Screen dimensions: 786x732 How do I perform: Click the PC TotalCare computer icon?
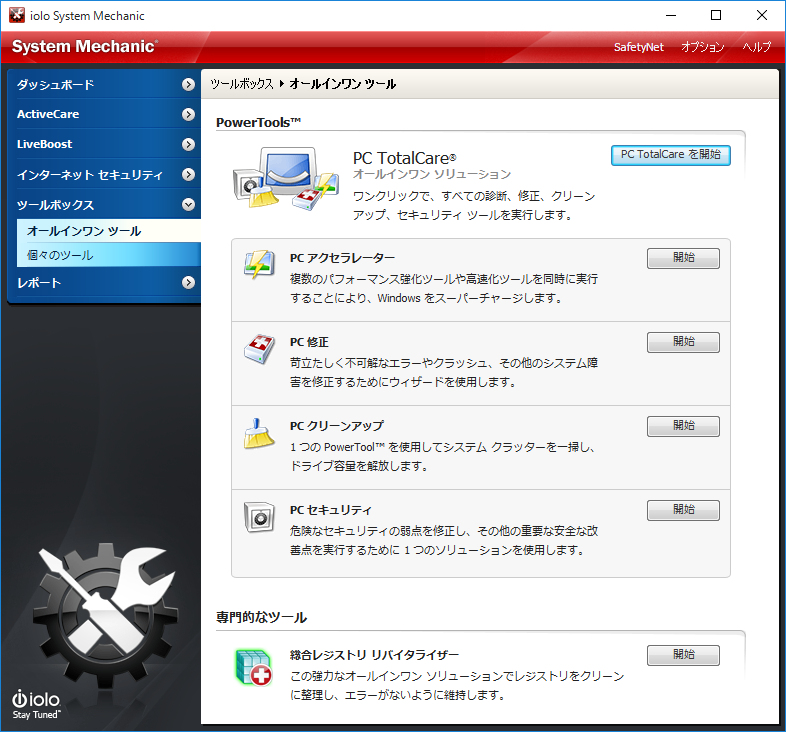[286, 178]
